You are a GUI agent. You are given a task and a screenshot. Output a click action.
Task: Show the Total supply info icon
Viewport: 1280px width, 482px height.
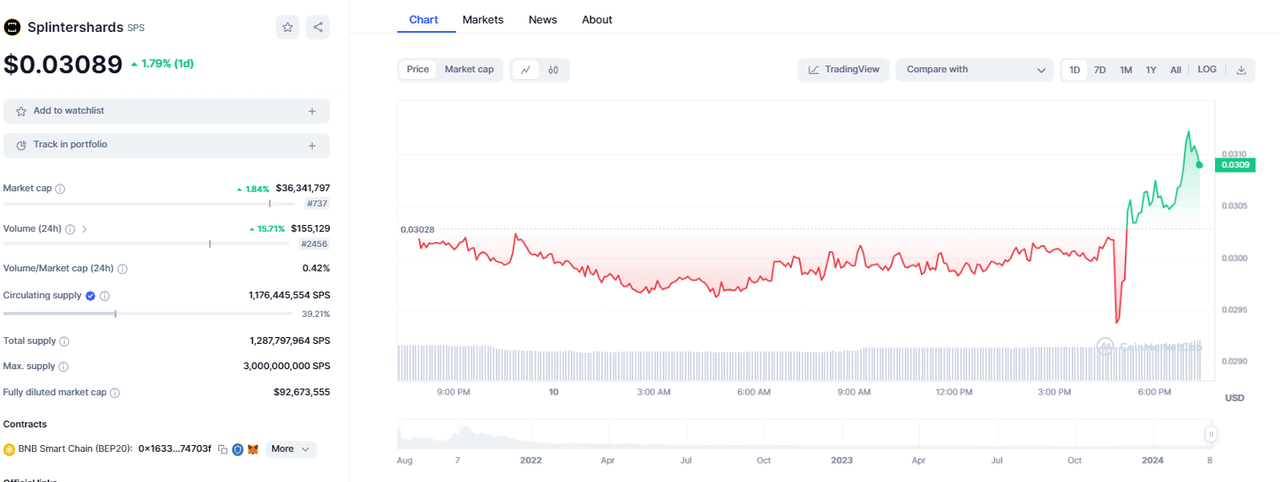(x=64, y=342)
